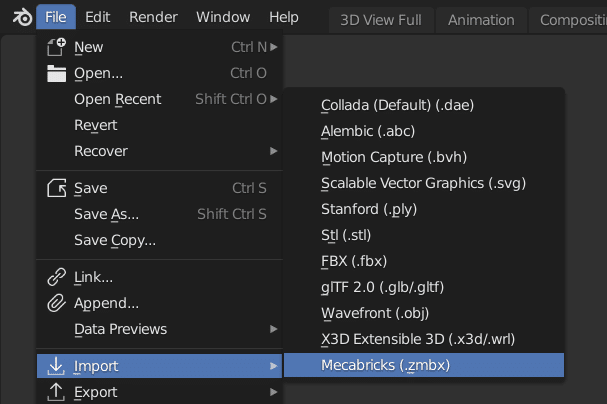Select Revert from File menu
Image resolution: width=607 pixels, height=404 pixels.
(x=95, y=125)
